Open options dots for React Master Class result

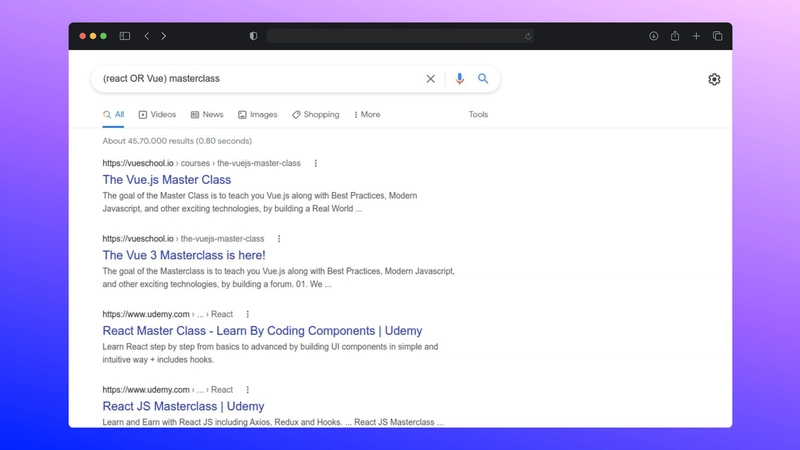[x=247, y=314]
